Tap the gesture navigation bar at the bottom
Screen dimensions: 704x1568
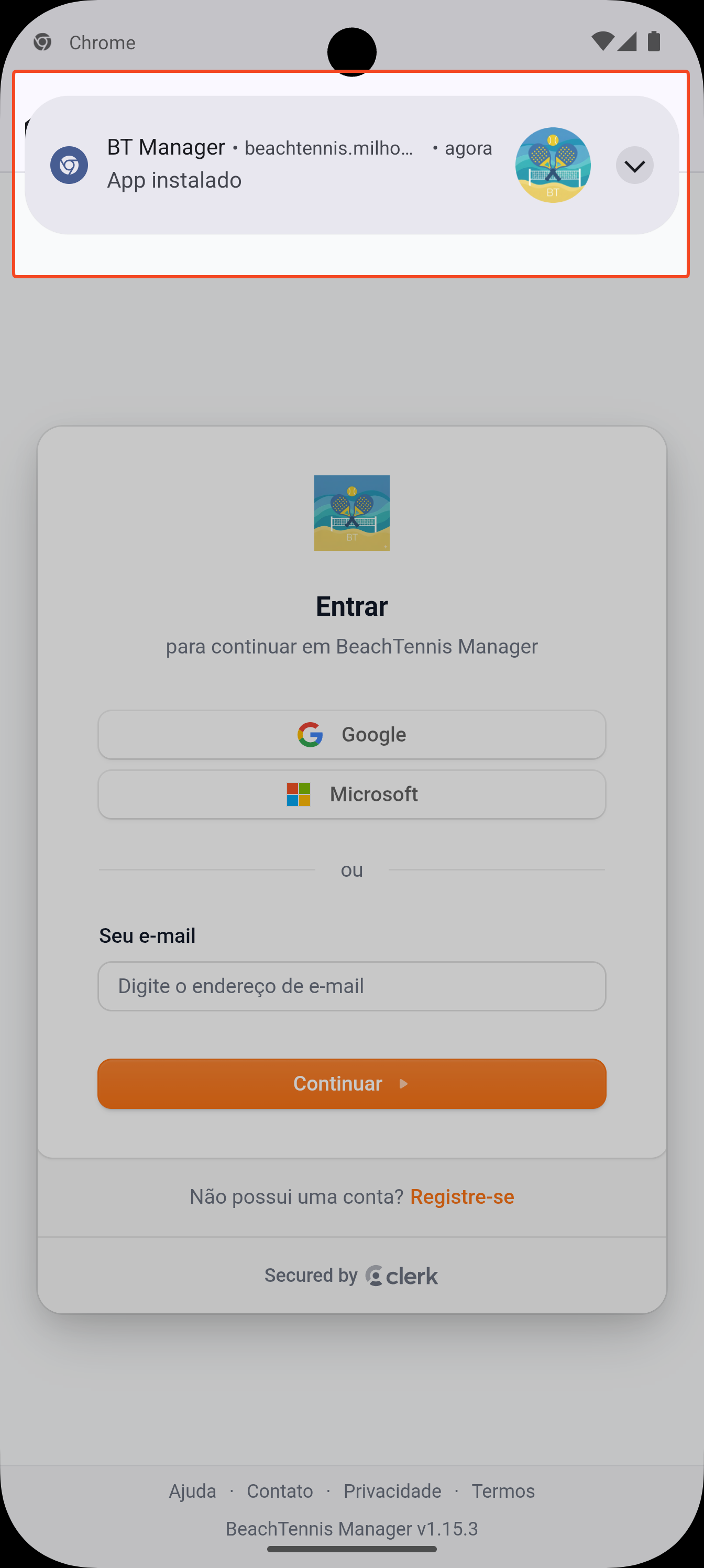(351, 1549)
